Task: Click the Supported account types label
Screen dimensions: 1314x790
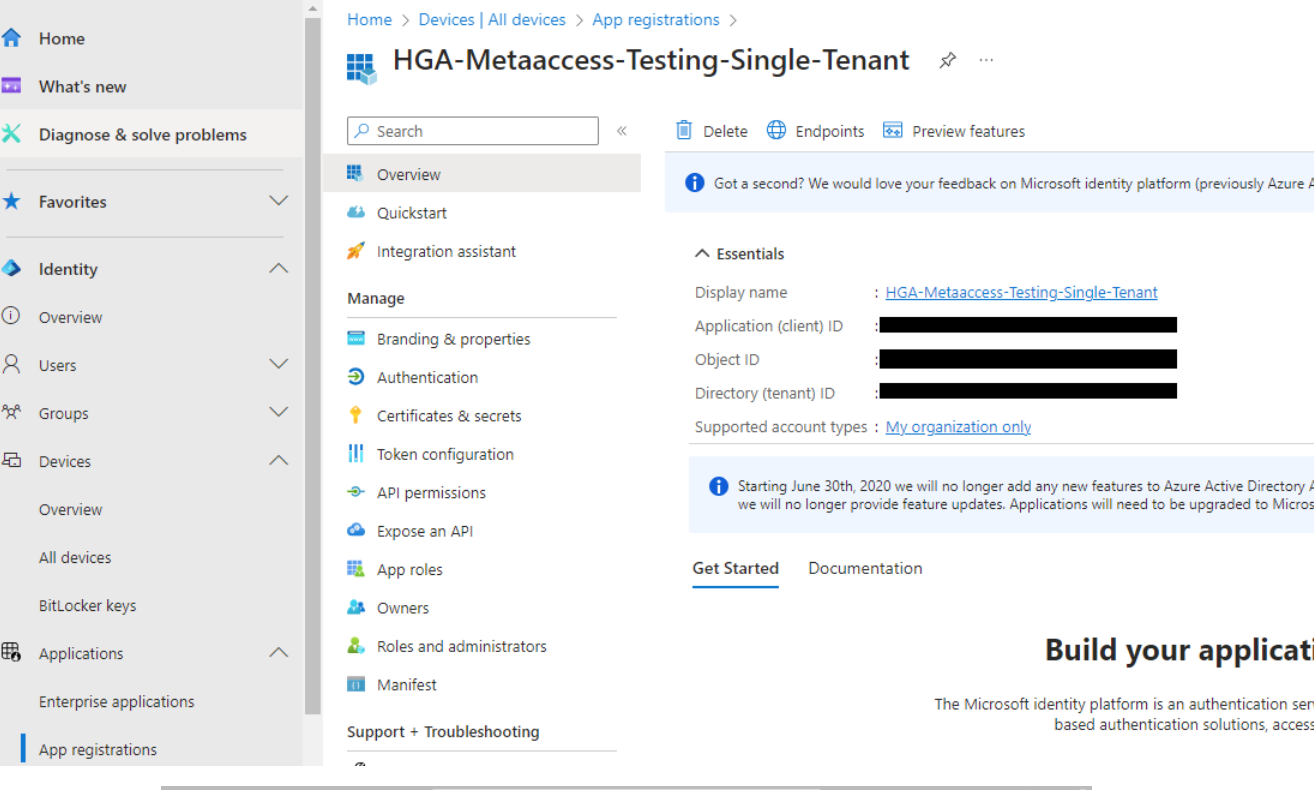Action: pos(781,426)
